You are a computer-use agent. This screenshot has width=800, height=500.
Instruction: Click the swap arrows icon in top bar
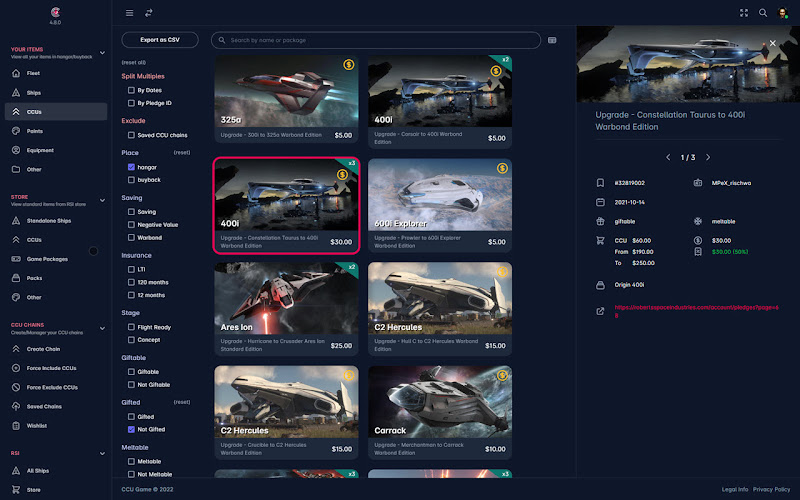pos(148,13)
